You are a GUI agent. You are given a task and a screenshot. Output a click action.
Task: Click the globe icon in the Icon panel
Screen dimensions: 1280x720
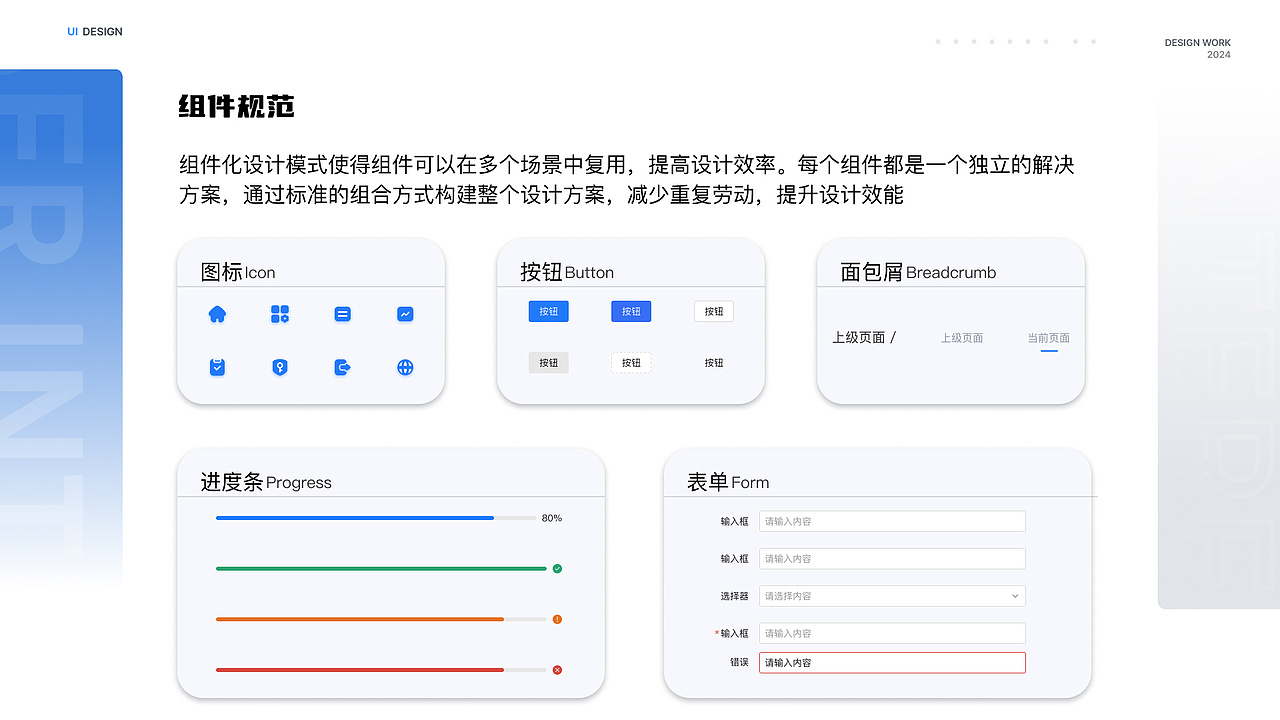405,367
